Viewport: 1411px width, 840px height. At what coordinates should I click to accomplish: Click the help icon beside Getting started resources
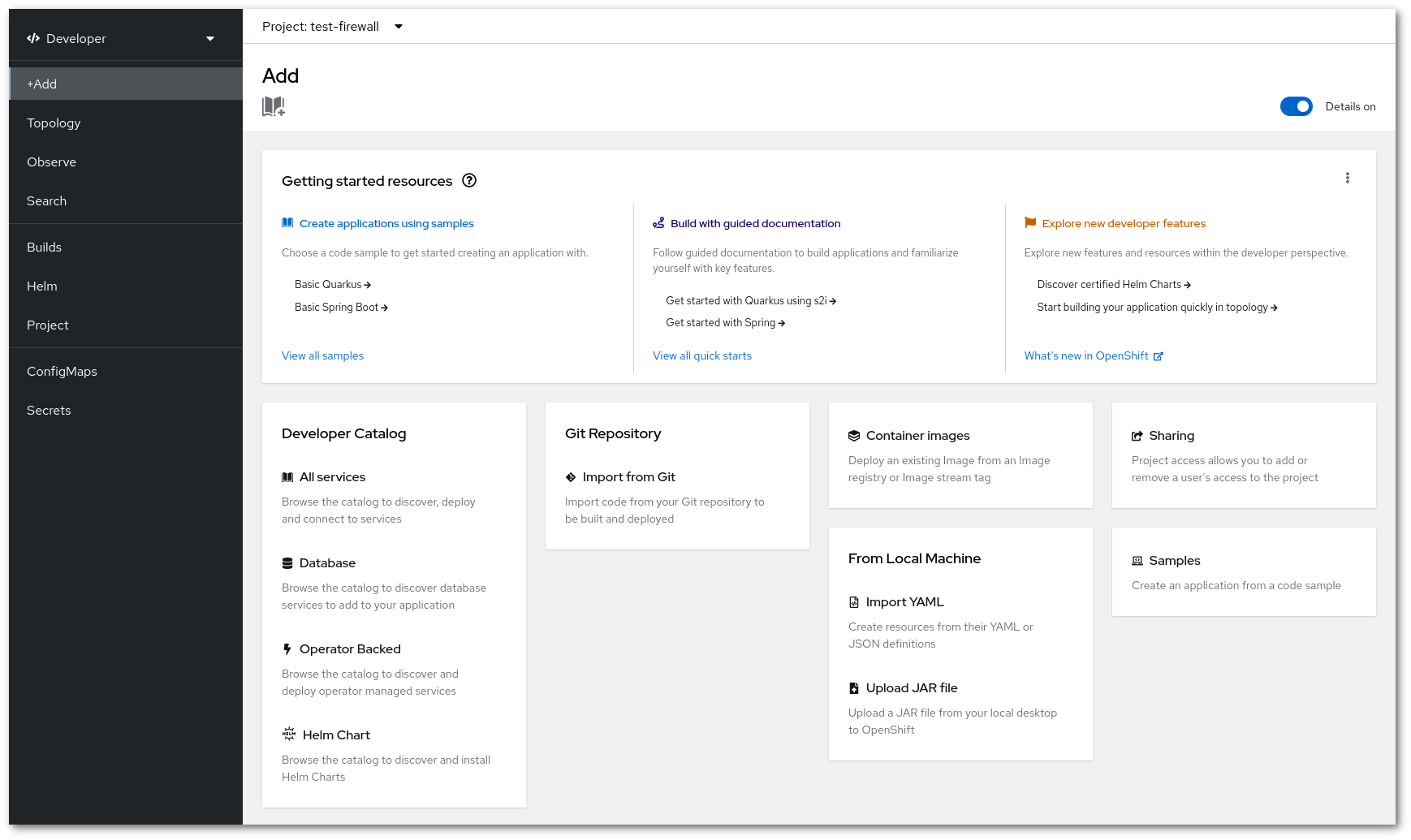[x=469, y=180]
